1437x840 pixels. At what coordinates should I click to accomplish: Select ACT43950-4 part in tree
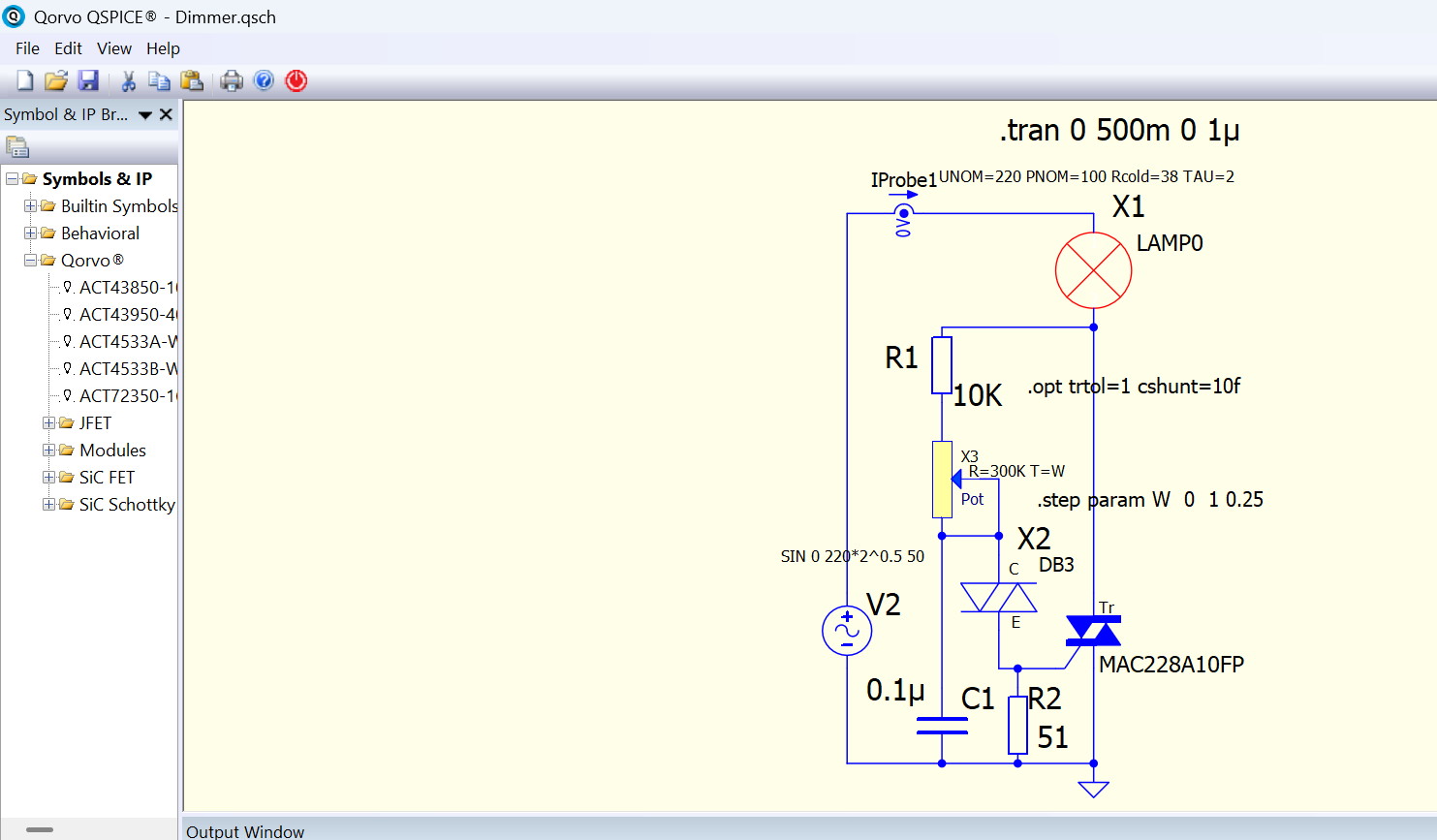coord(128,315)
